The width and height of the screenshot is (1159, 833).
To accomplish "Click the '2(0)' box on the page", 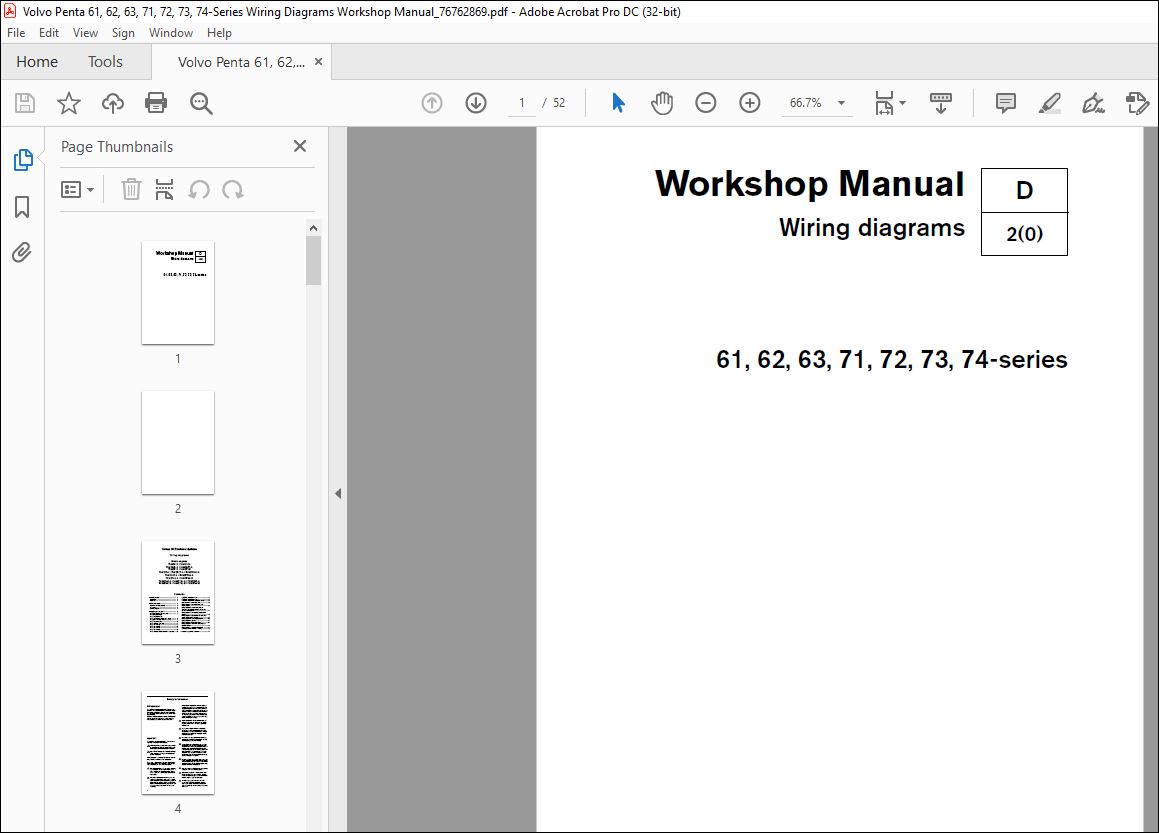I will tap(1024, 234).
